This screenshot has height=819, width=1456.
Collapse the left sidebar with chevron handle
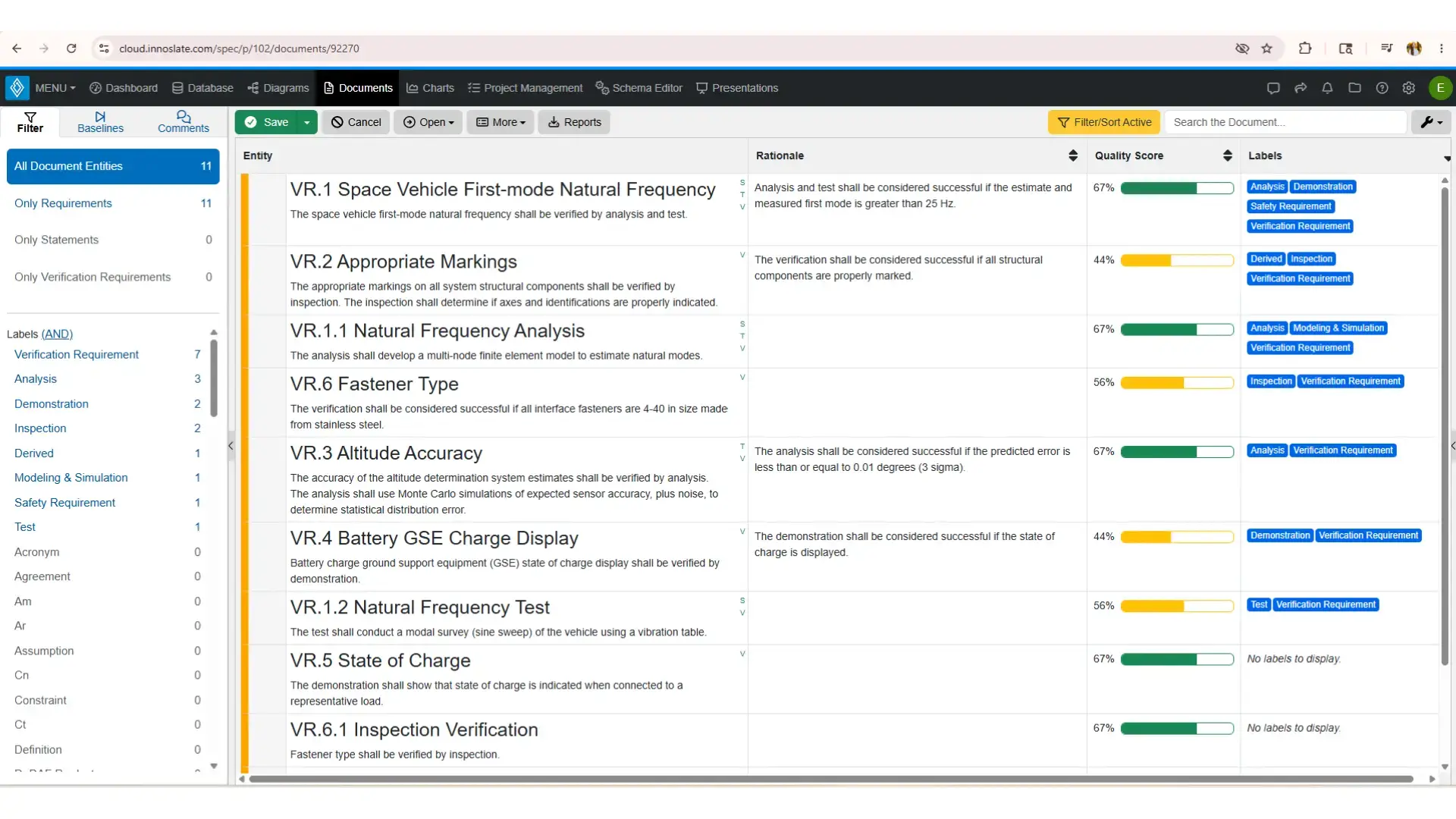click(x=231, y=446)
